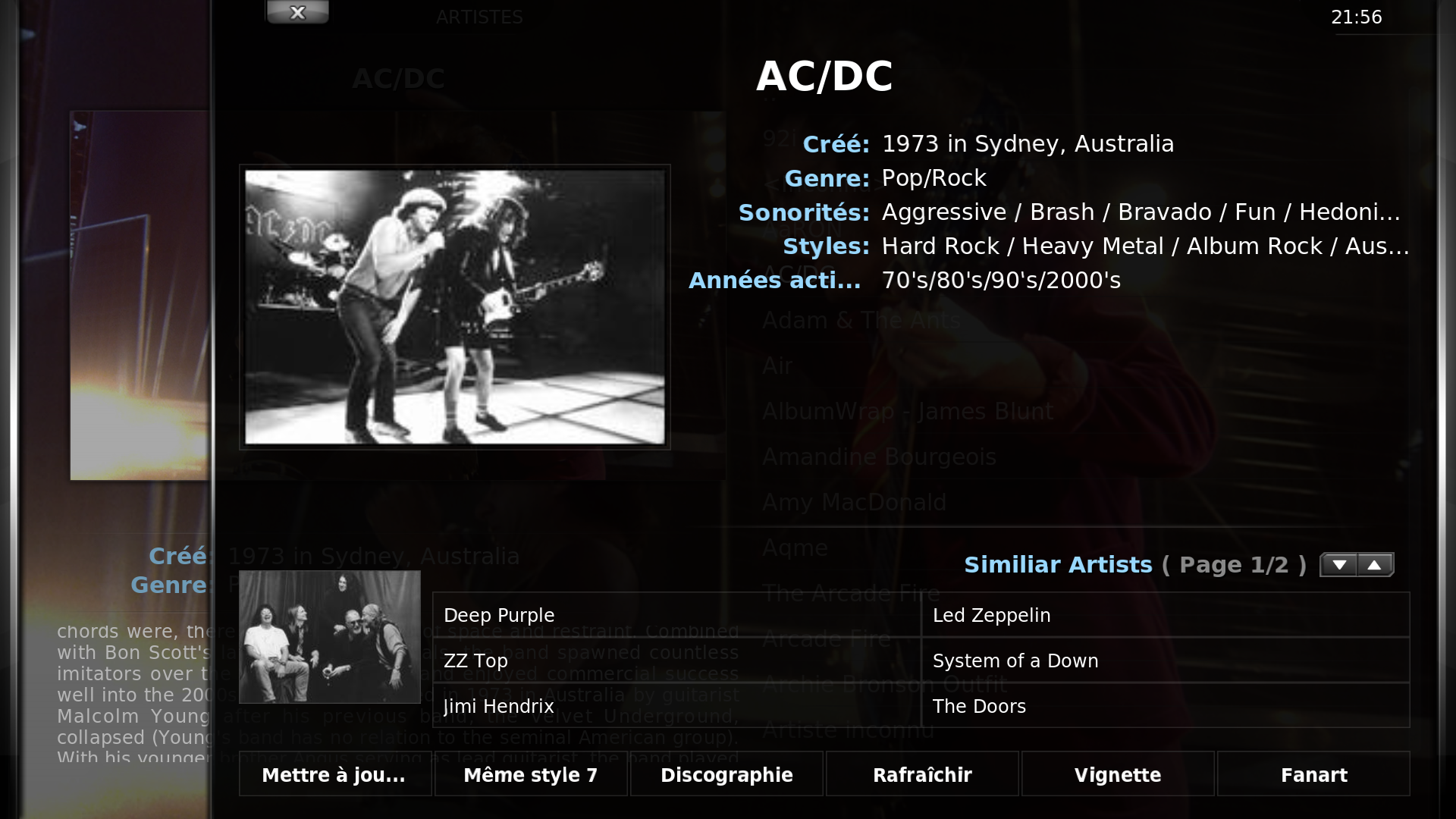Select ZZ Top in similar artists
Viewport: 1456px width, 819px height.
tap(676, 661)
